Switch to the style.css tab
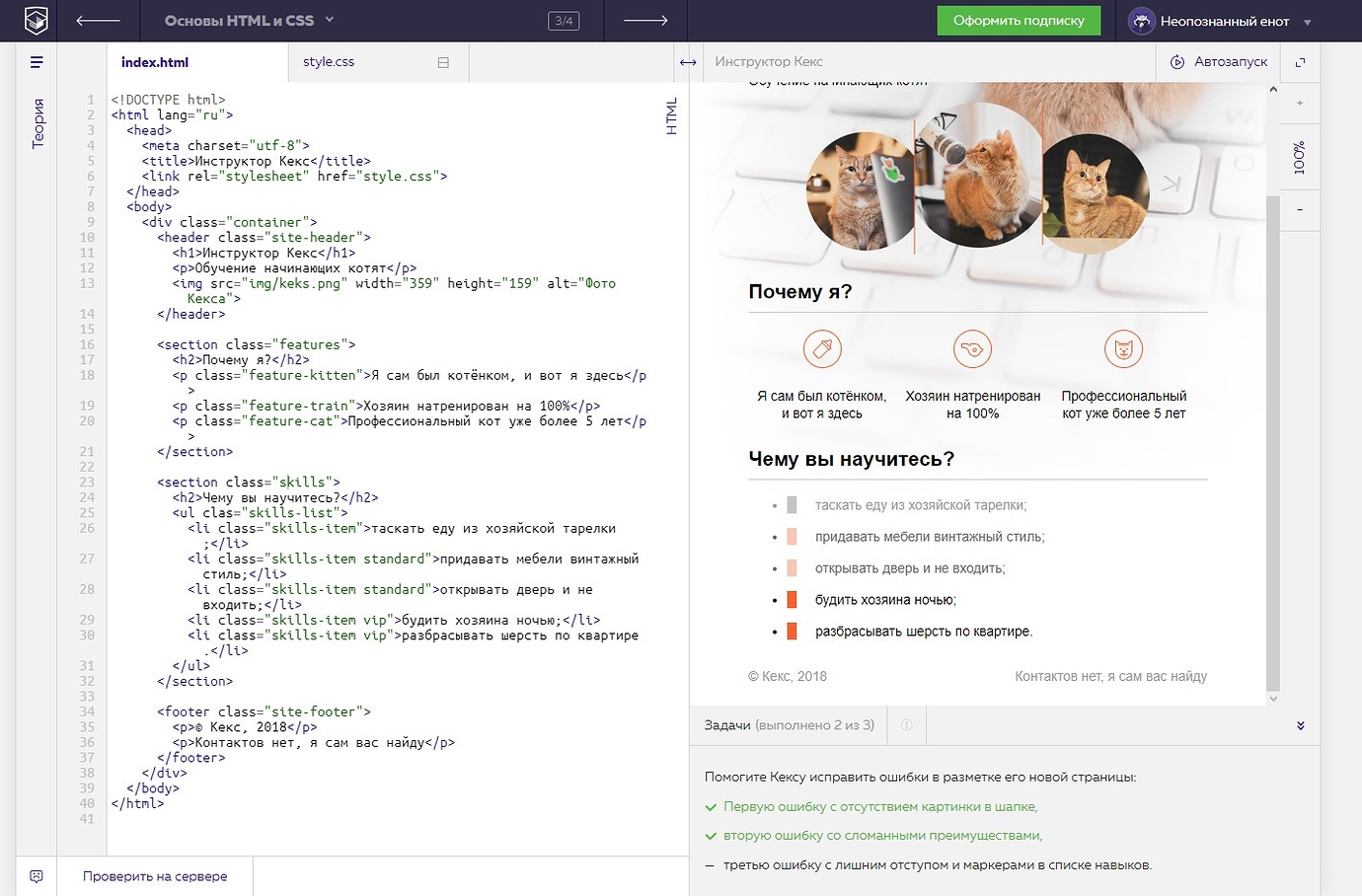Image resolution: width=1362 pixels, height=896 pixels. [x=329, y=61]
